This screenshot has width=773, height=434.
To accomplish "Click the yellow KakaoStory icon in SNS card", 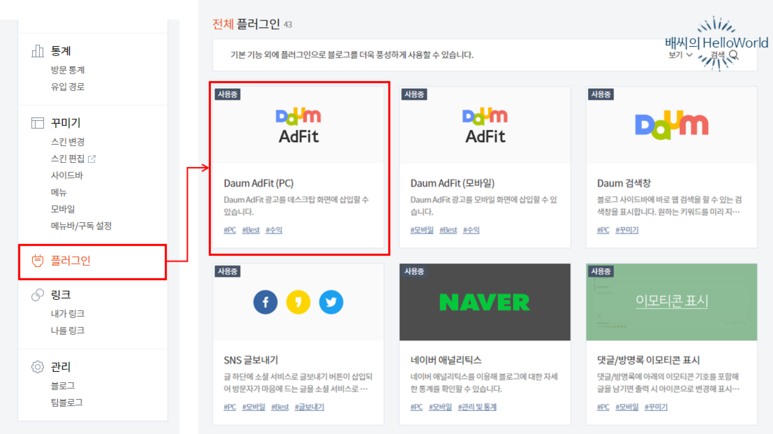I will 298,302.
